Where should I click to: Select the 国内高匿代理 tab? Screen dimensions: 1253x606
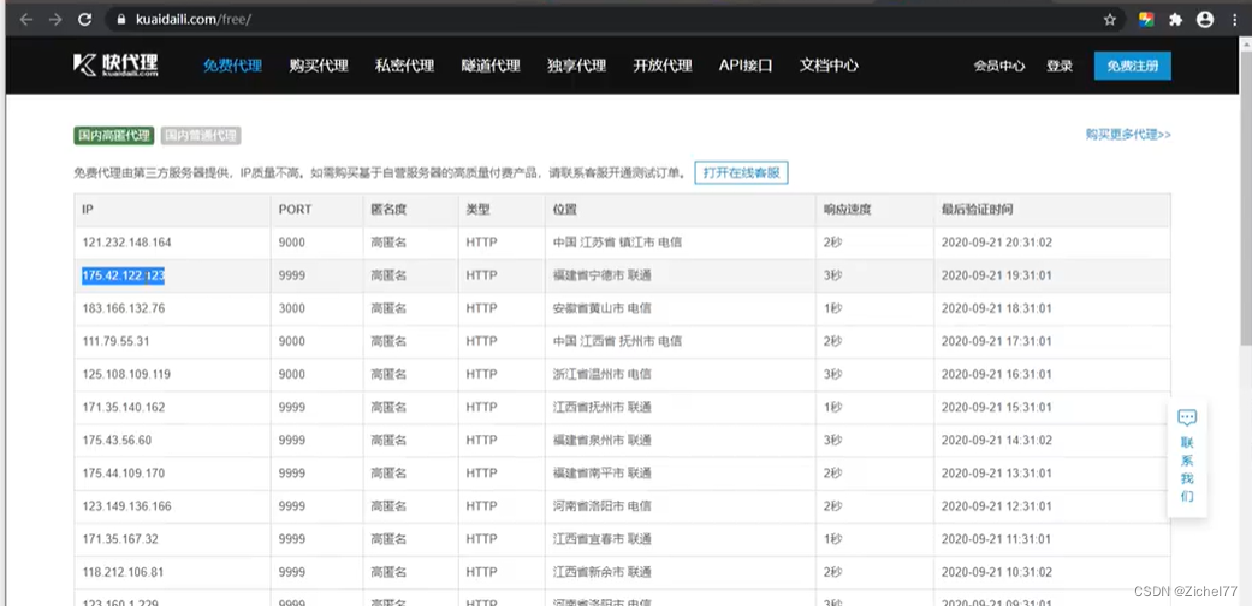point(114,136)
